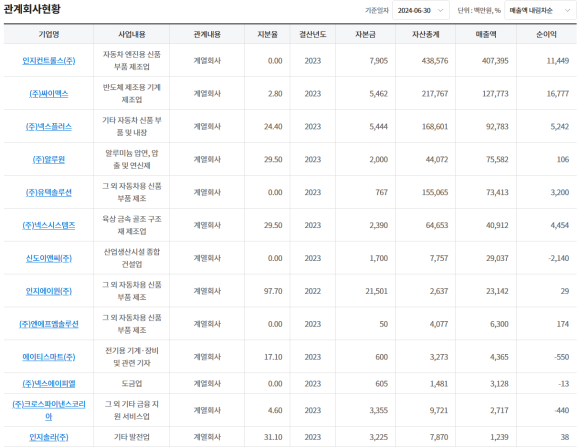Select the 기타 발전업 business description cell

(132, 437)
